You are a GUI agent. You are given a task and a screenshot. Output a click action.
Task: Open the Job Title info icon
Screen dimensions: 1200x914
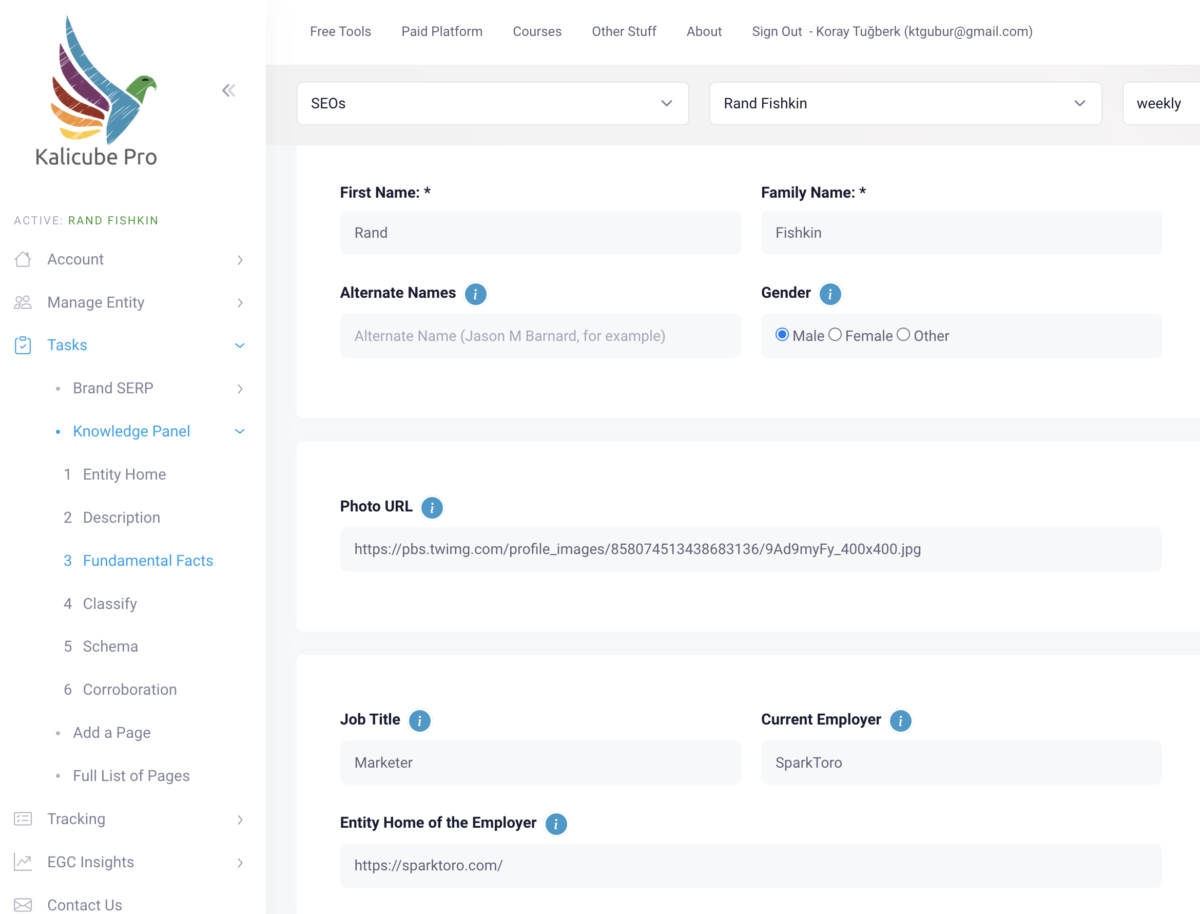pos(420,720)
